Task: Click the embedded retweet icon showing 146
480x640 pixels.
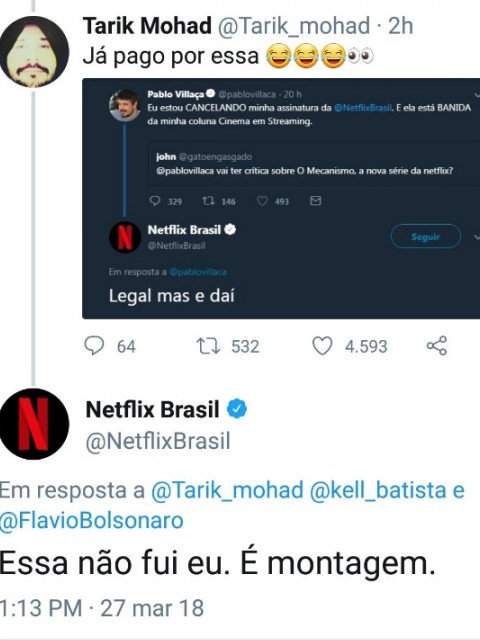Action: pyautogui.click(x=208, y=201)
